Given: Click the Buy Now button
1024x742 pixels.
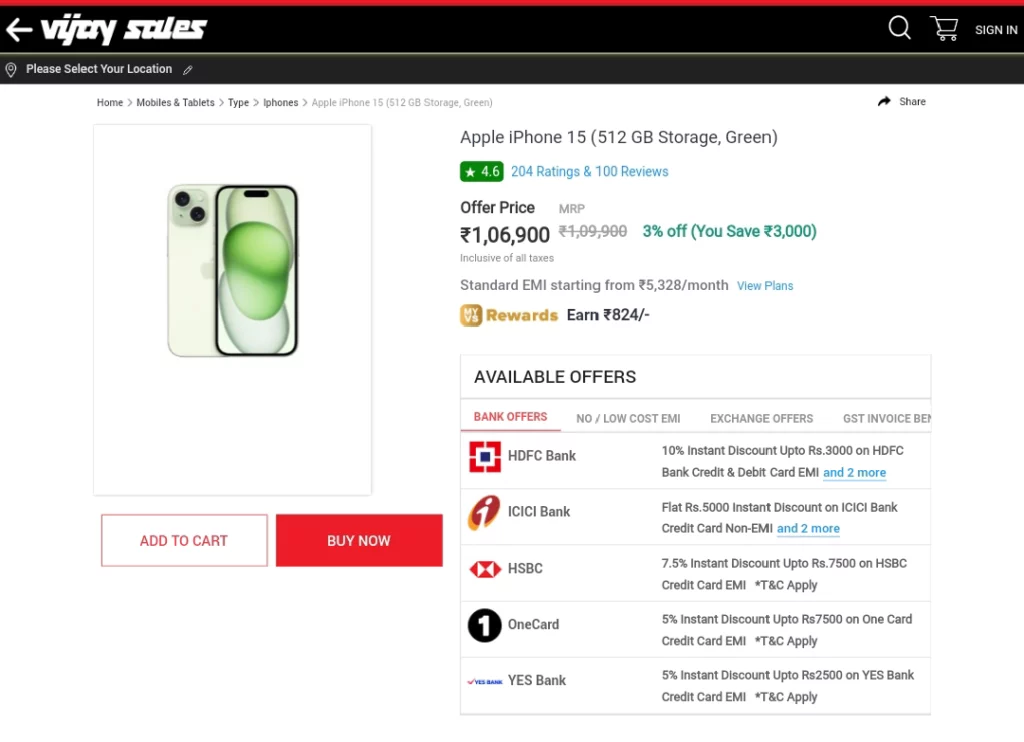Looking at the screenshot, I should [x=359, y=541].
